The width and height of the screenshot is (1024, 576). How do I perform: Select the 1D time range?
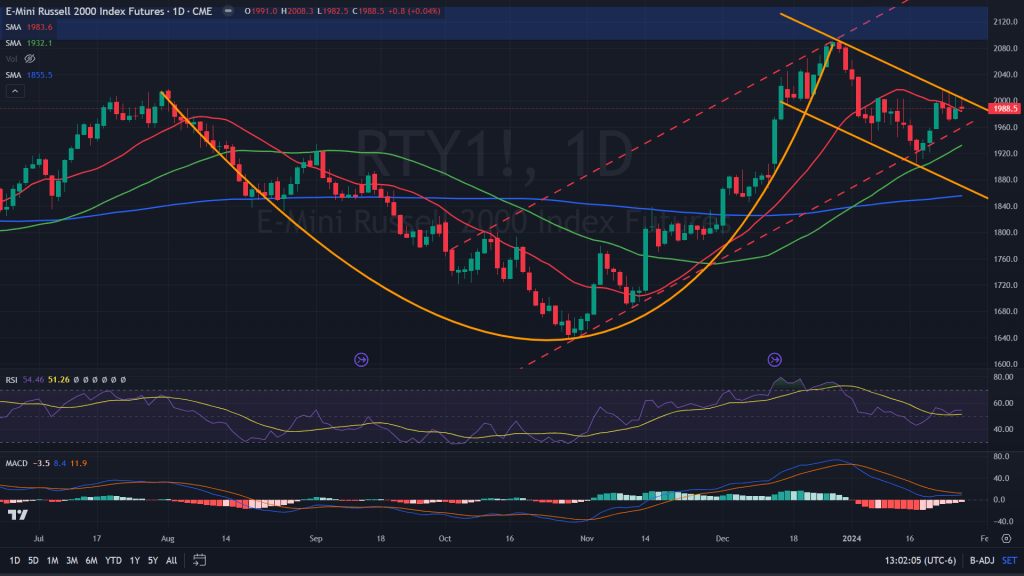click(15, 560)
